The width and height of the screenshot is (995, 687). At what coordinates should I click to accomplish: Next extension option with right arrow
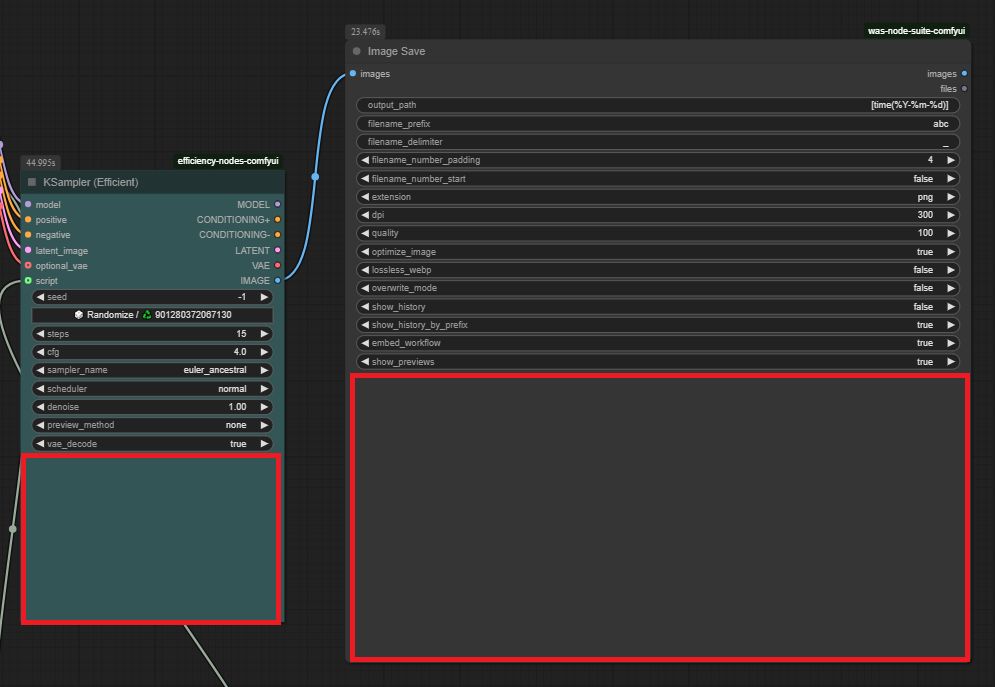[x=951, y=197]
